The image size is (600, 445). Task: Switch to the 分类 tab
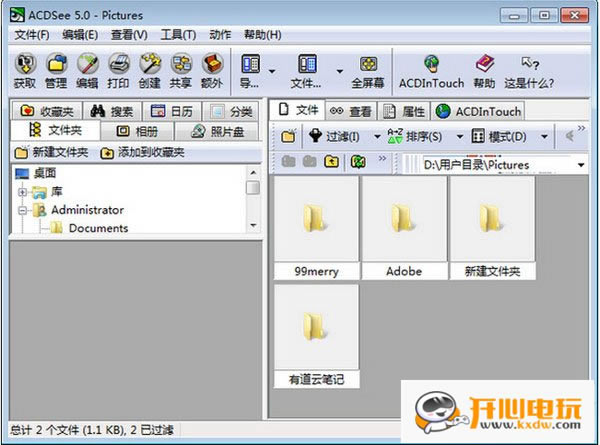(x=231, y=111)
